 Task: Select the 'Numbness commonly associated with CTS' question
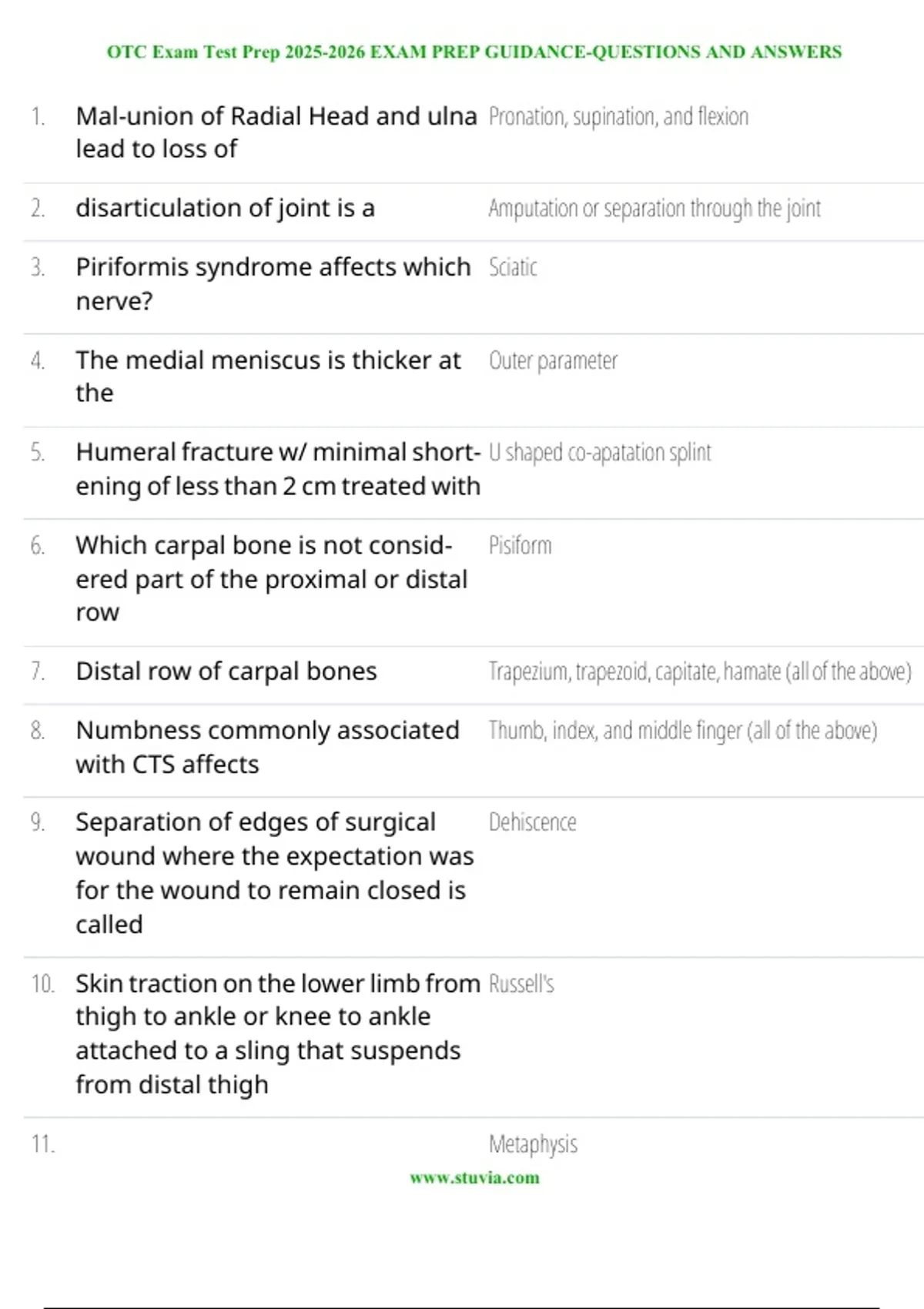click(x=267, y=747)
